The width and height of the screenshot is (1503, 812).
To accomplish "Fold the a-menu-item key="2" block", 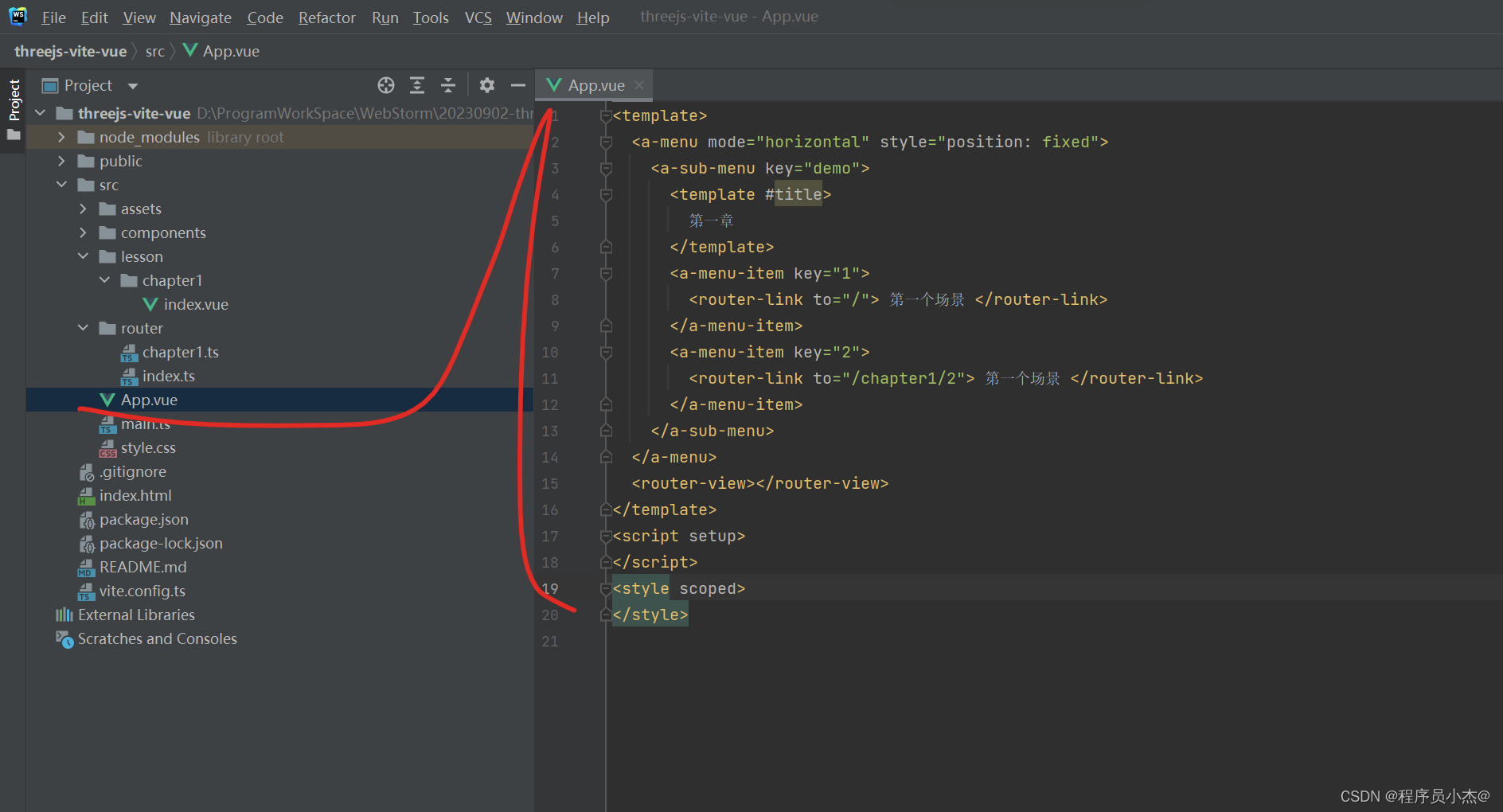I will pos(606,353).
